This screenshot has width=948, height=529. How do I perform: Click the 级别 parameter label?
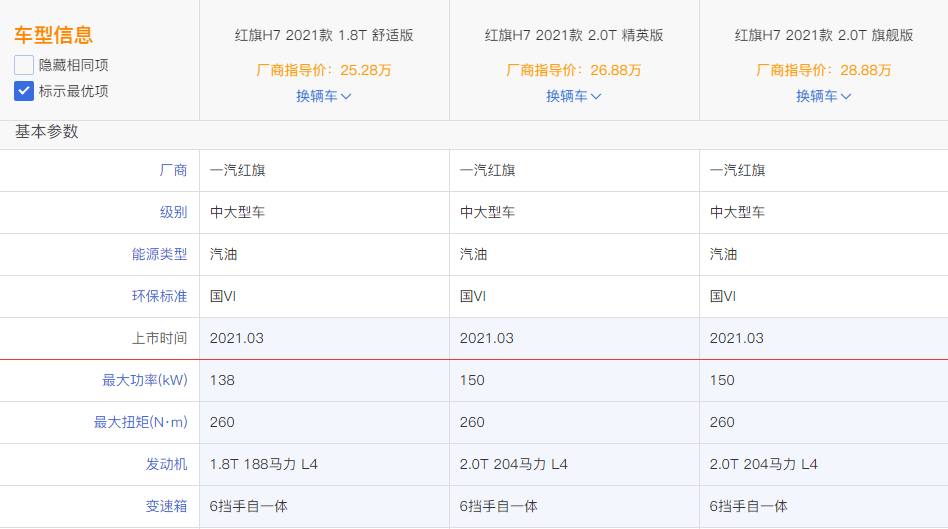pyautogui.click(x=174, y=212)
